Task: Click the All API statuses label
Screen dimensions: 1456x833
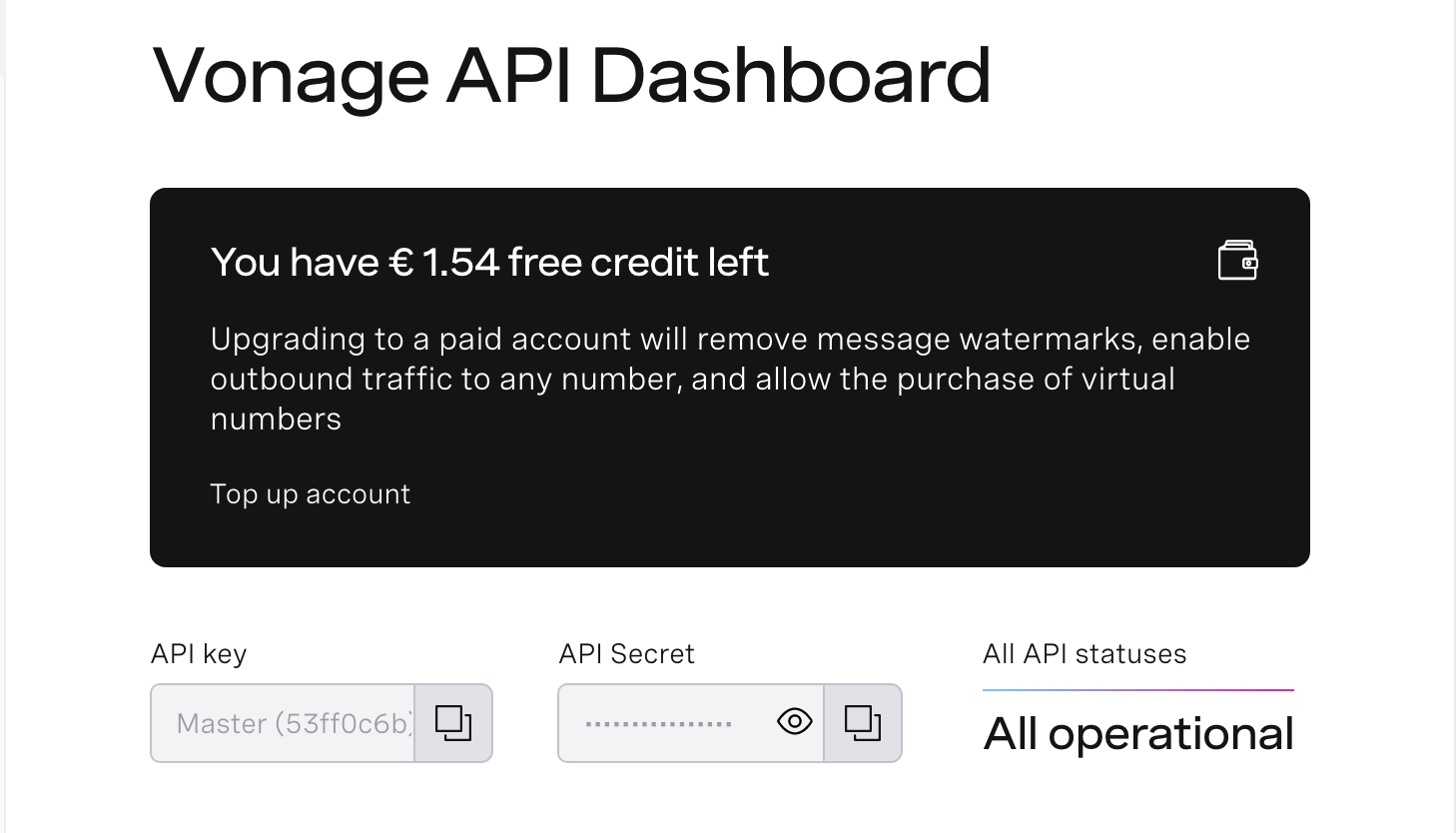Action: [1085, 654]
